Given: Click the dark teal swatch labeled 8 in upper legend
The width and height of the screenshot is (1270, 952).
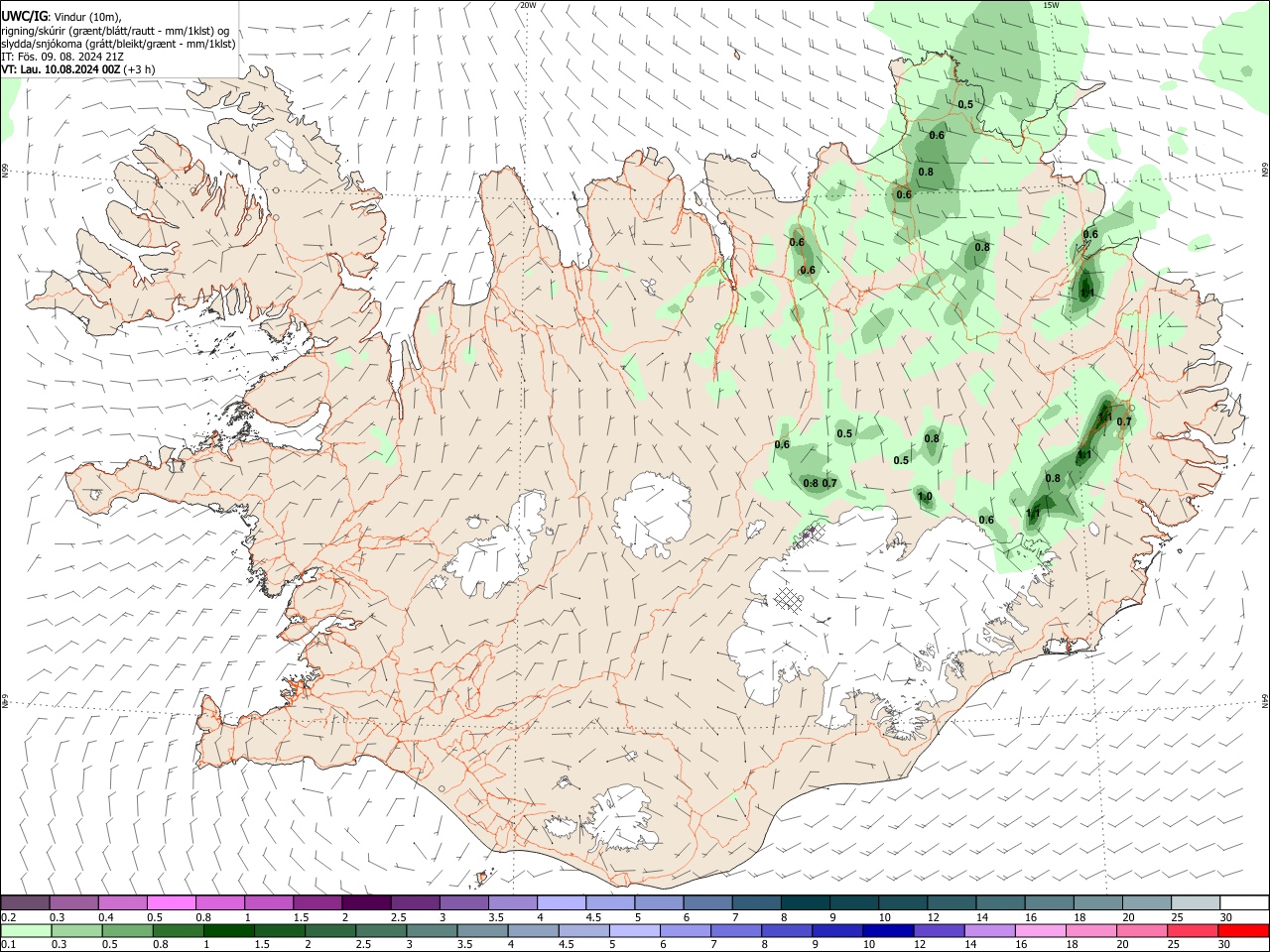Looking at the screenshot, I should coord(806,902).
